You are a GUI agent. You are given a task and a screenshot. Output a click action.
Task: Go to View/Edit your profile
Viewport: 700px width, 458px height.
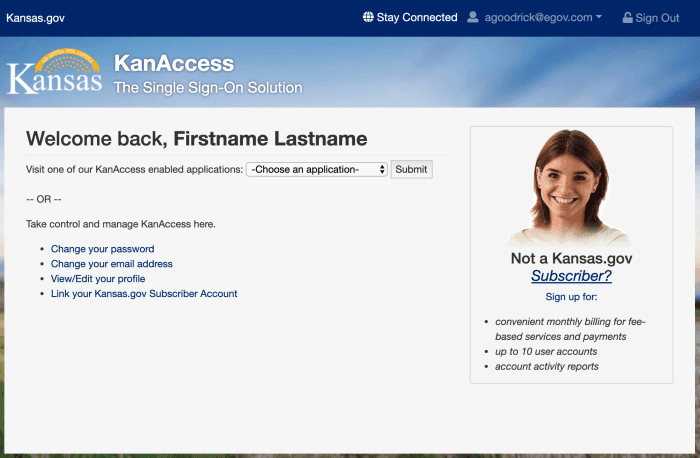point(98,279)
